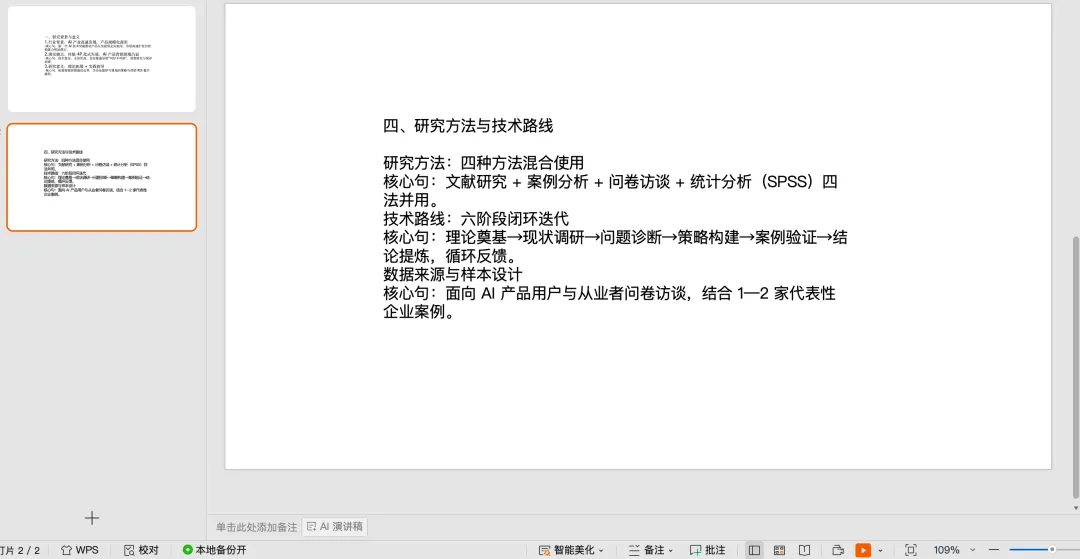Click the 批注 comments button
Viewport: 1080px width, 559px height.
(708, 550)
